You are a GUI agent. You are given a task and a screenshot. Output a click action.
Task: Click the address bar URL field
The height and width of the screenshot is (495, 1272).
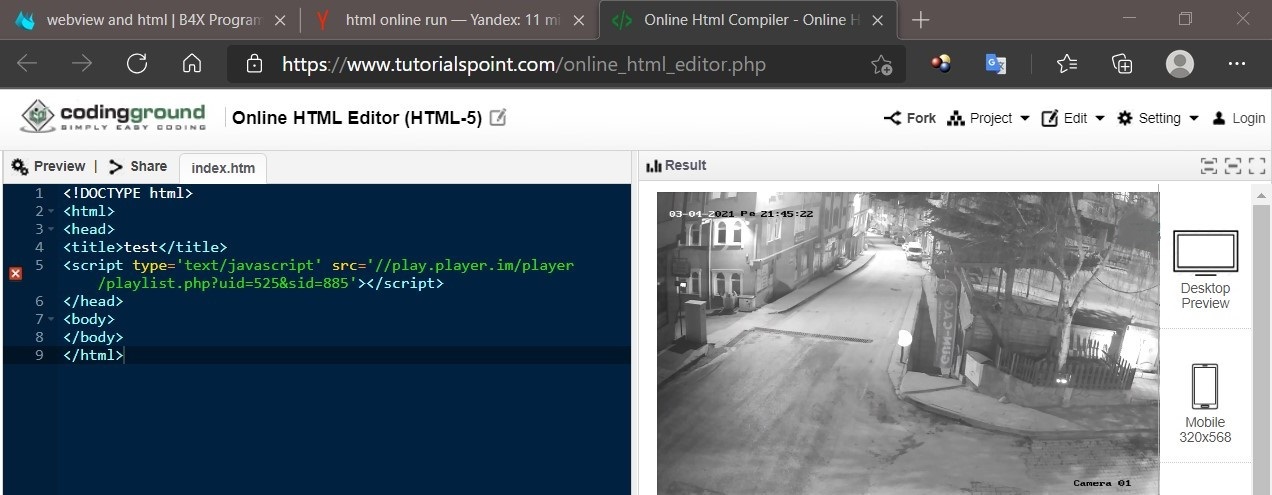[565, 64]
